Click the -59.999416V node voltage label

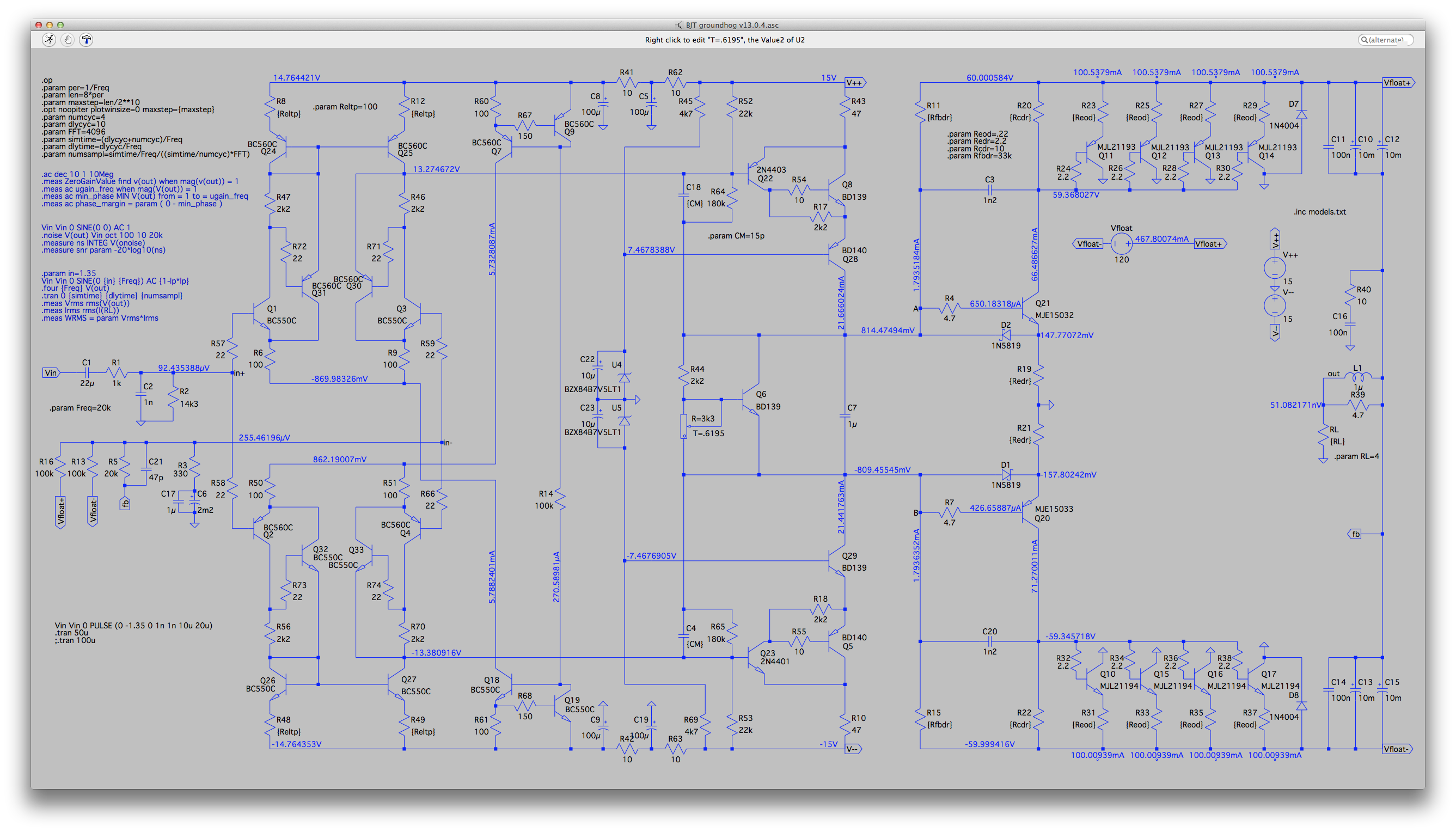tap(990, 744)
